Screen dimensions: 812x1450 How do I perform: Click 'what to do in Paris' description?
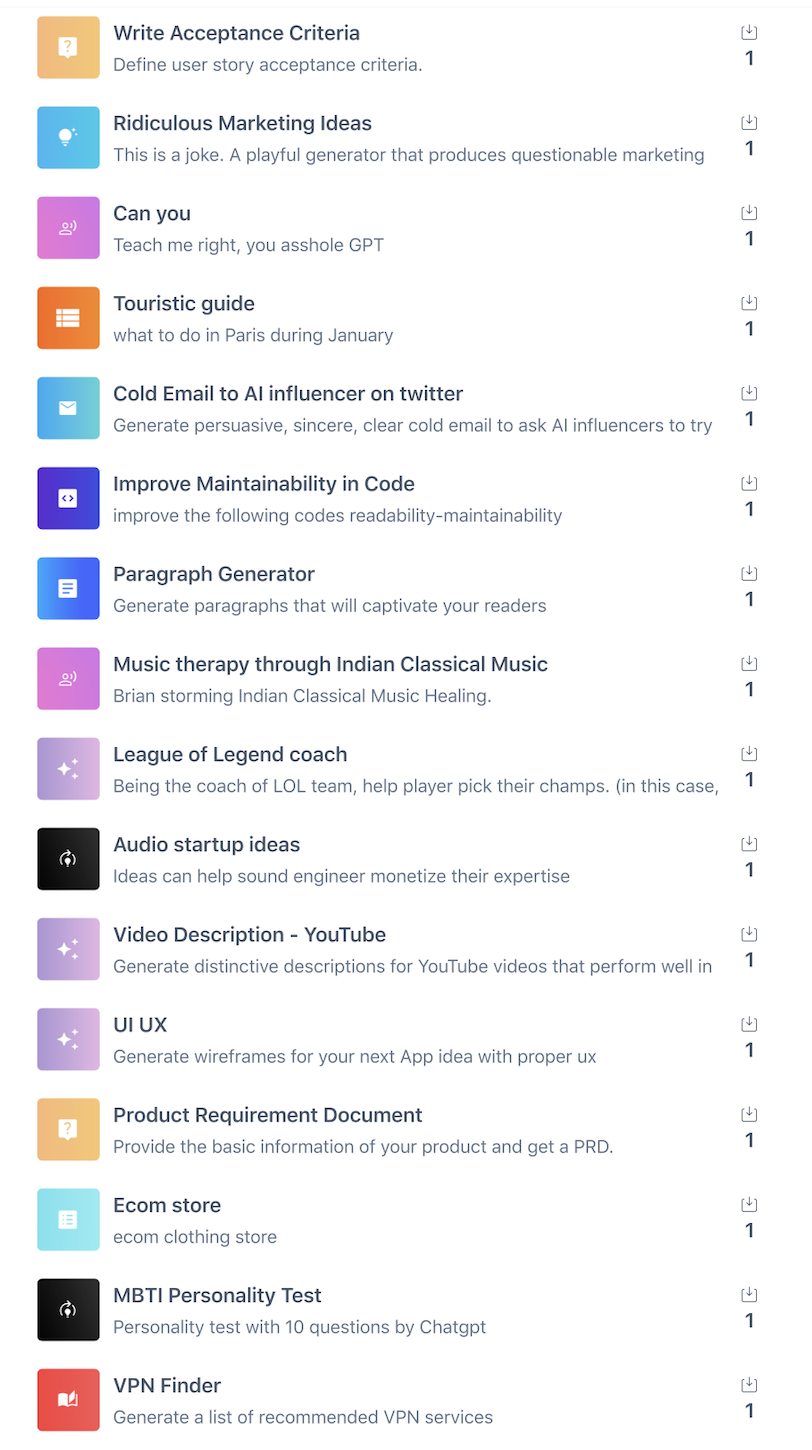coord(253,336)
